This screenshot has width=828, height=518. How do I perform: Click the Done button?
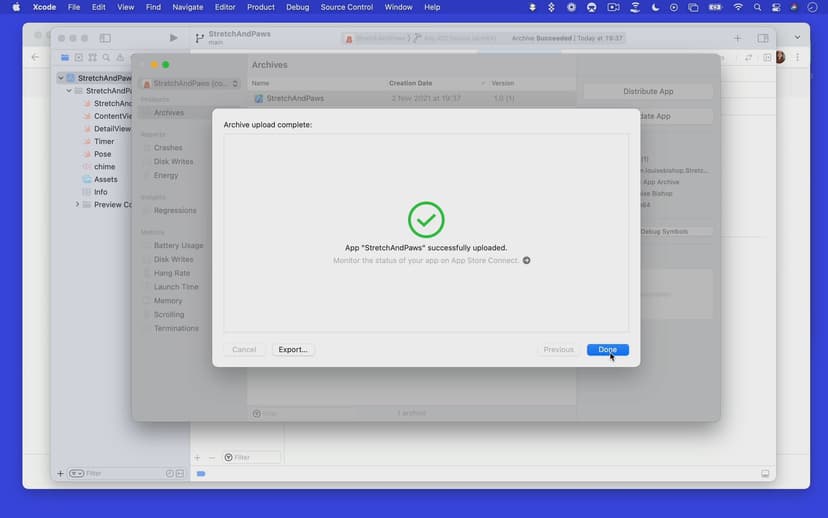607,350
